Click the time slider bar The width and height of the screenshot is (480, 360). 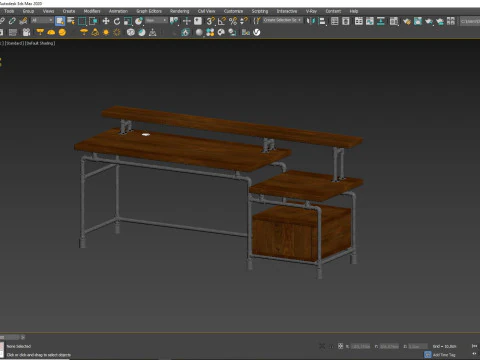(x=10, y=337)
